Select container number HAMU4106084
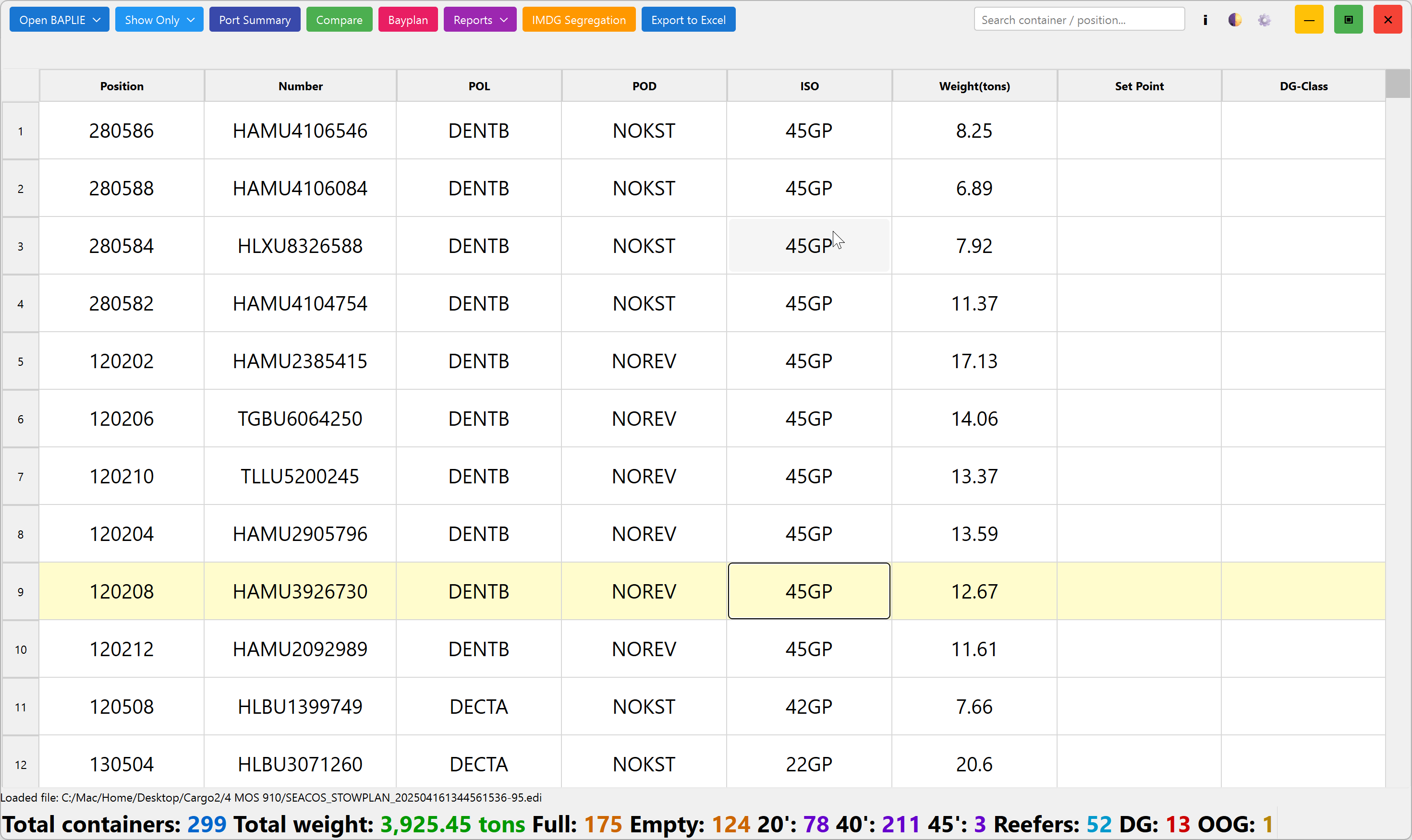Screen dimensions: 1412x840 tap(300, 189)
